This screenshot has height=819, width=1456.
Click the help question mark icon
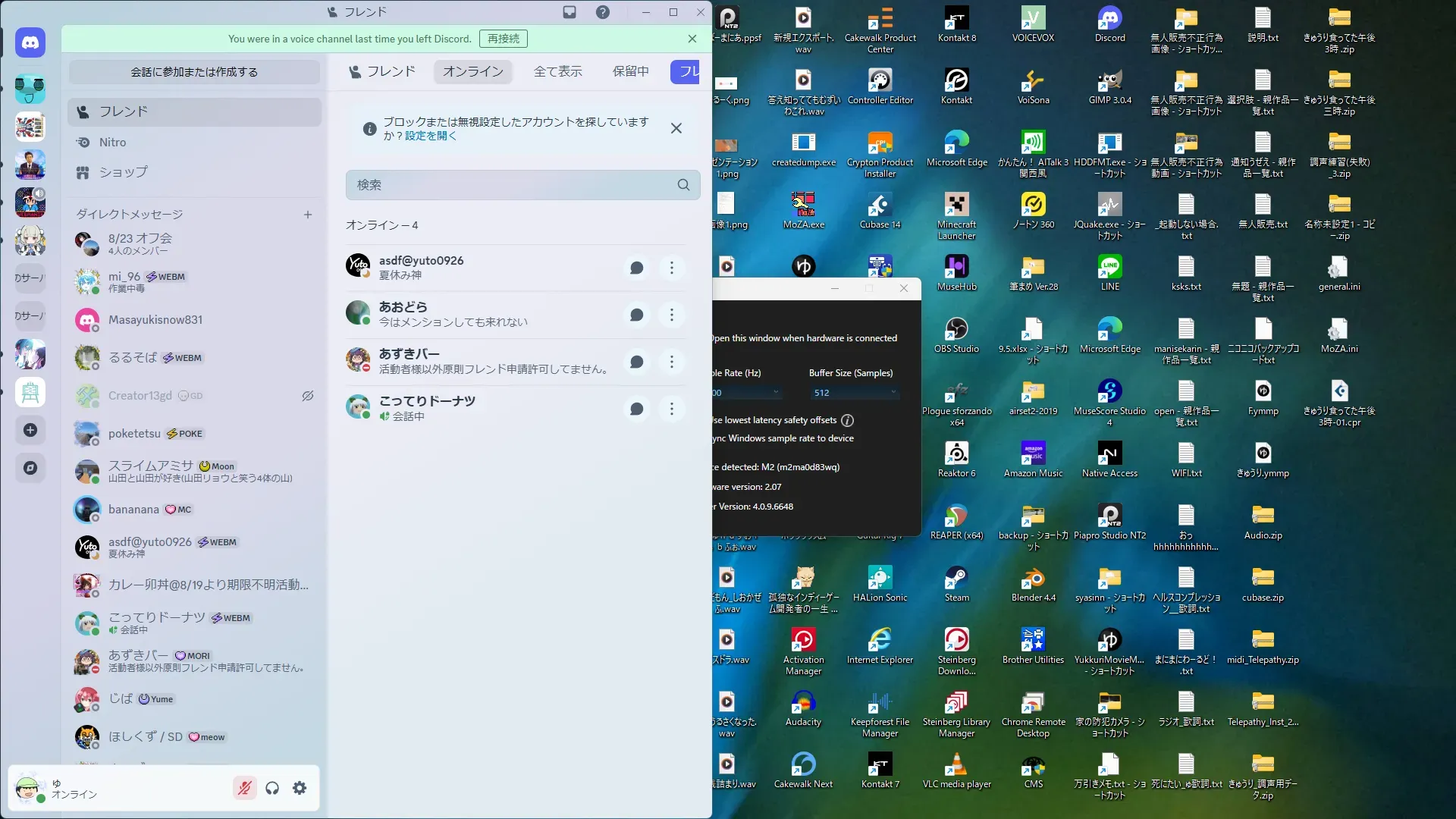[602, 12]
